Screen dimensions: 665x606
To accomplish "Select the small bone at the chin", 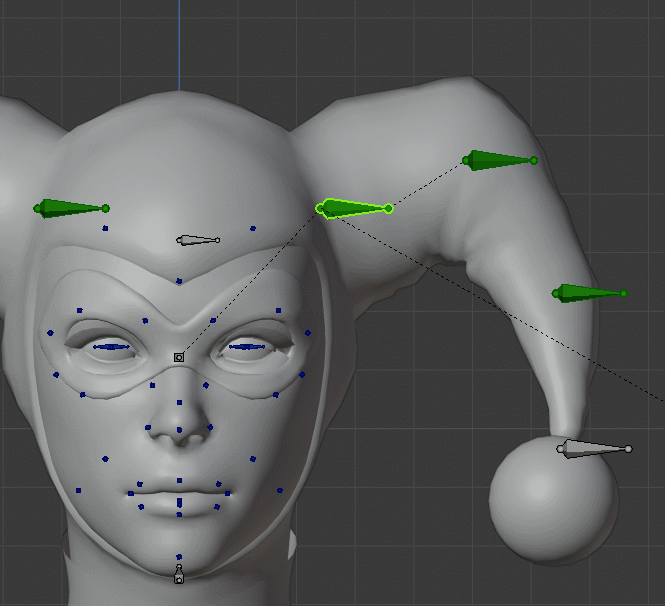I will pyautogui.click(x=179, y=574).
